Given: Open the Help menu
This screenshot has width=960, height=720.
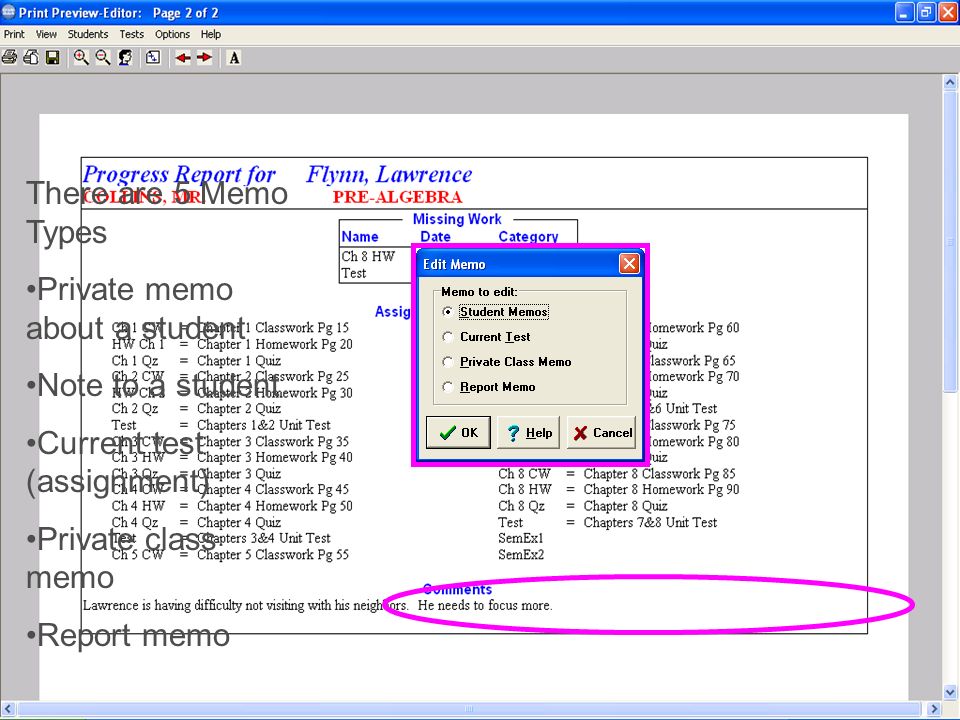Looking at the screenshot, I should click(211, 34).
